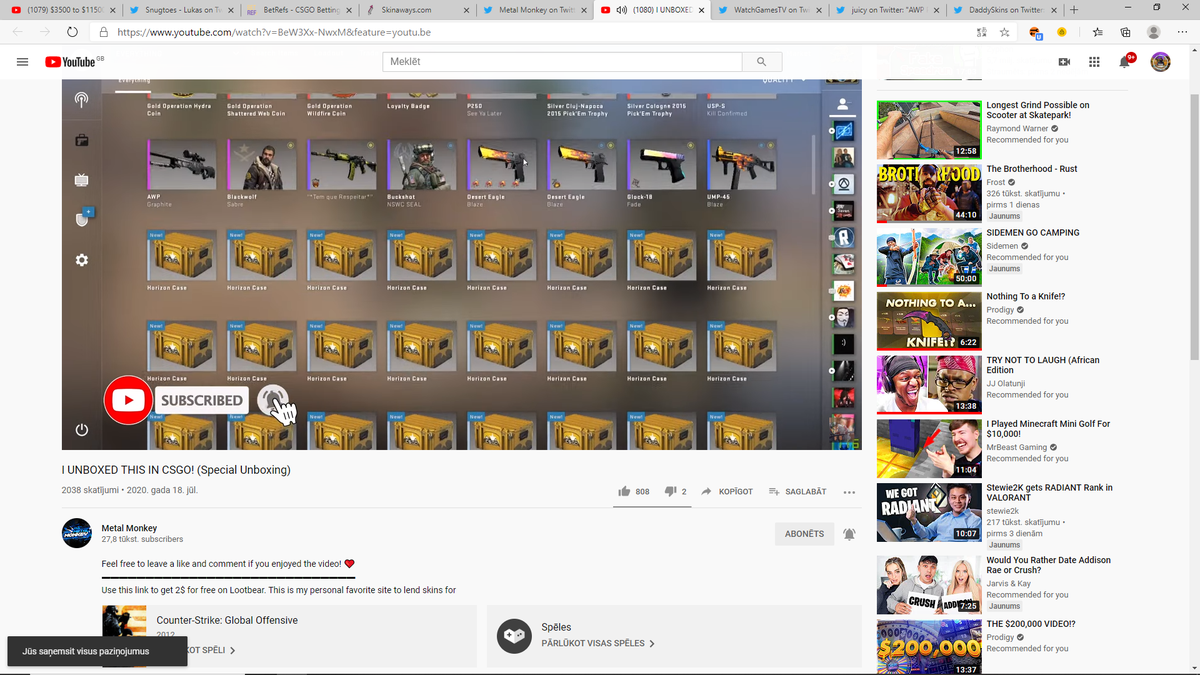This screenshot has height=675, width=1200.
Task: Open the Edge profile icon
Action: (1154, 32)
